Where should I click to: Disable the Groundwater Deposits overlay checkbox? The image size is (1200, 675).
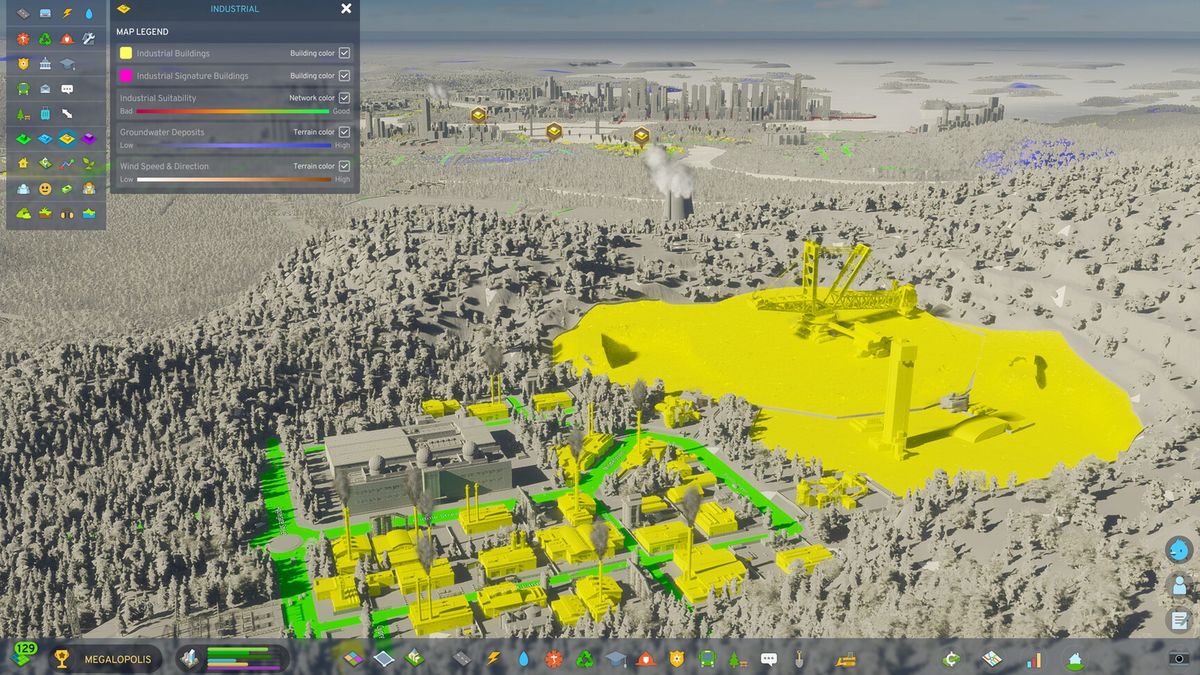tap(344, 132)
